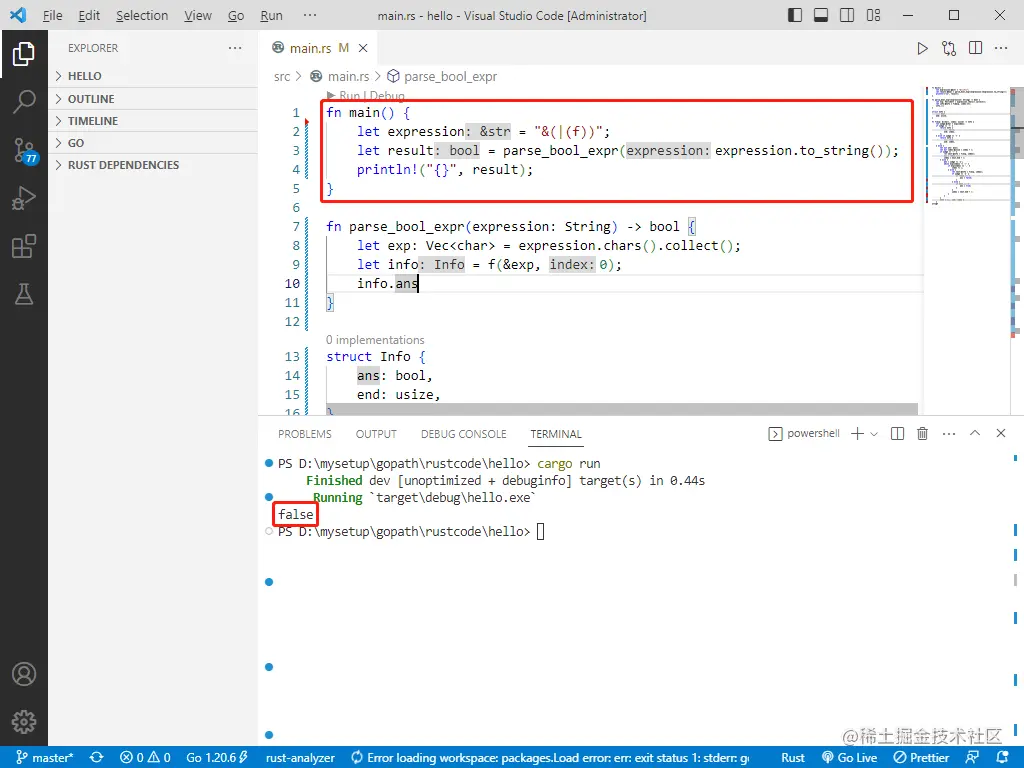This screenshot has height=768, width=1024.
Task: Click the Go 1.20.6 version status item
Action: 217,758
